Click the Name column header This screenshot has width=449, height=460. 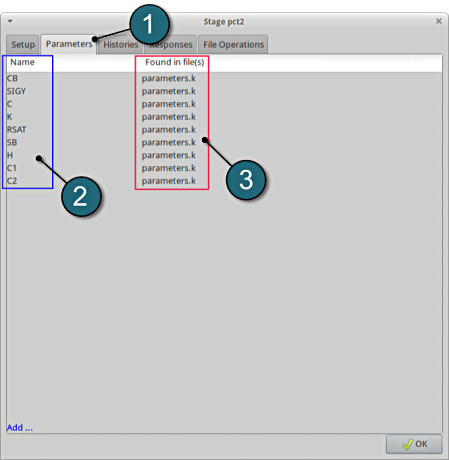coord(22,62)
